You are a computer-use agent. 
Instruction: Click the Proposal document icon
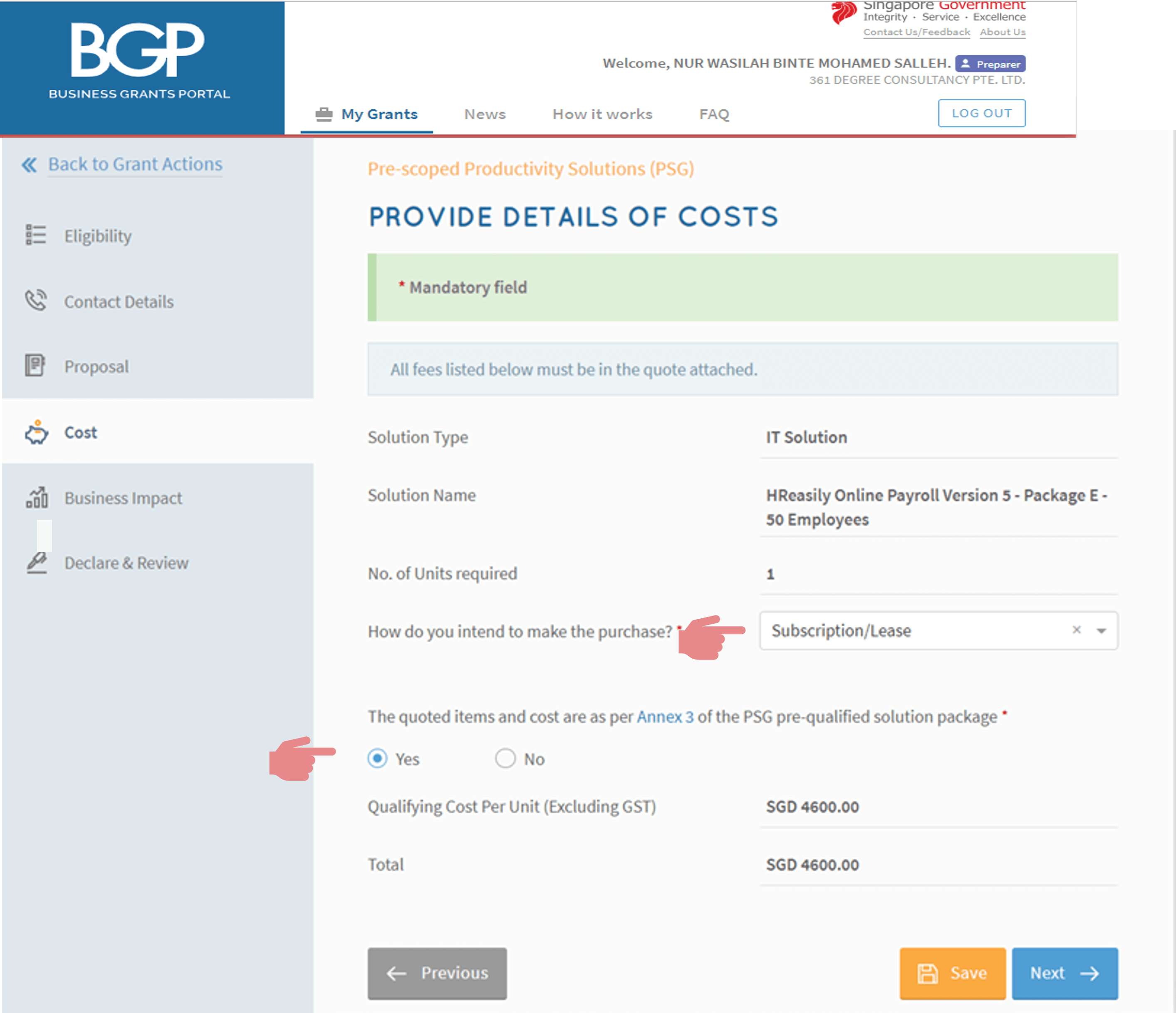pos(35,366)
